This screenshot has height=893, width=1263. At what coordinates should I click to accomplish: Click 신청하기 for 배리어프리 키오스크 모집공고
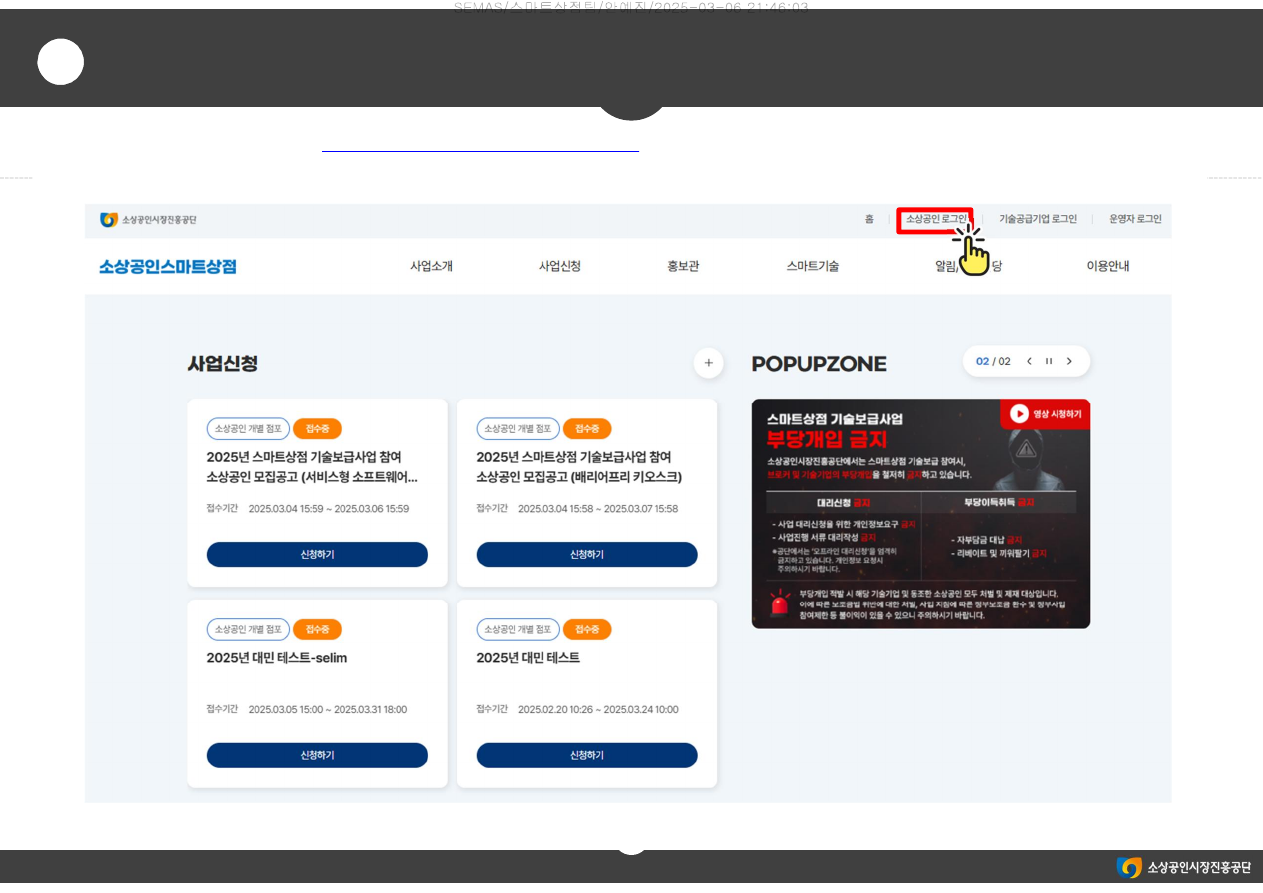pyautogui.click(x=586, y=555)
